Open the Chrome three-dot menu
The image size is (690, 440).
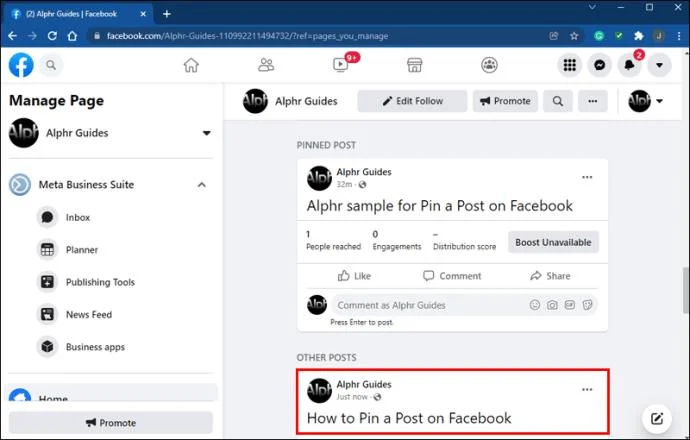679,36
